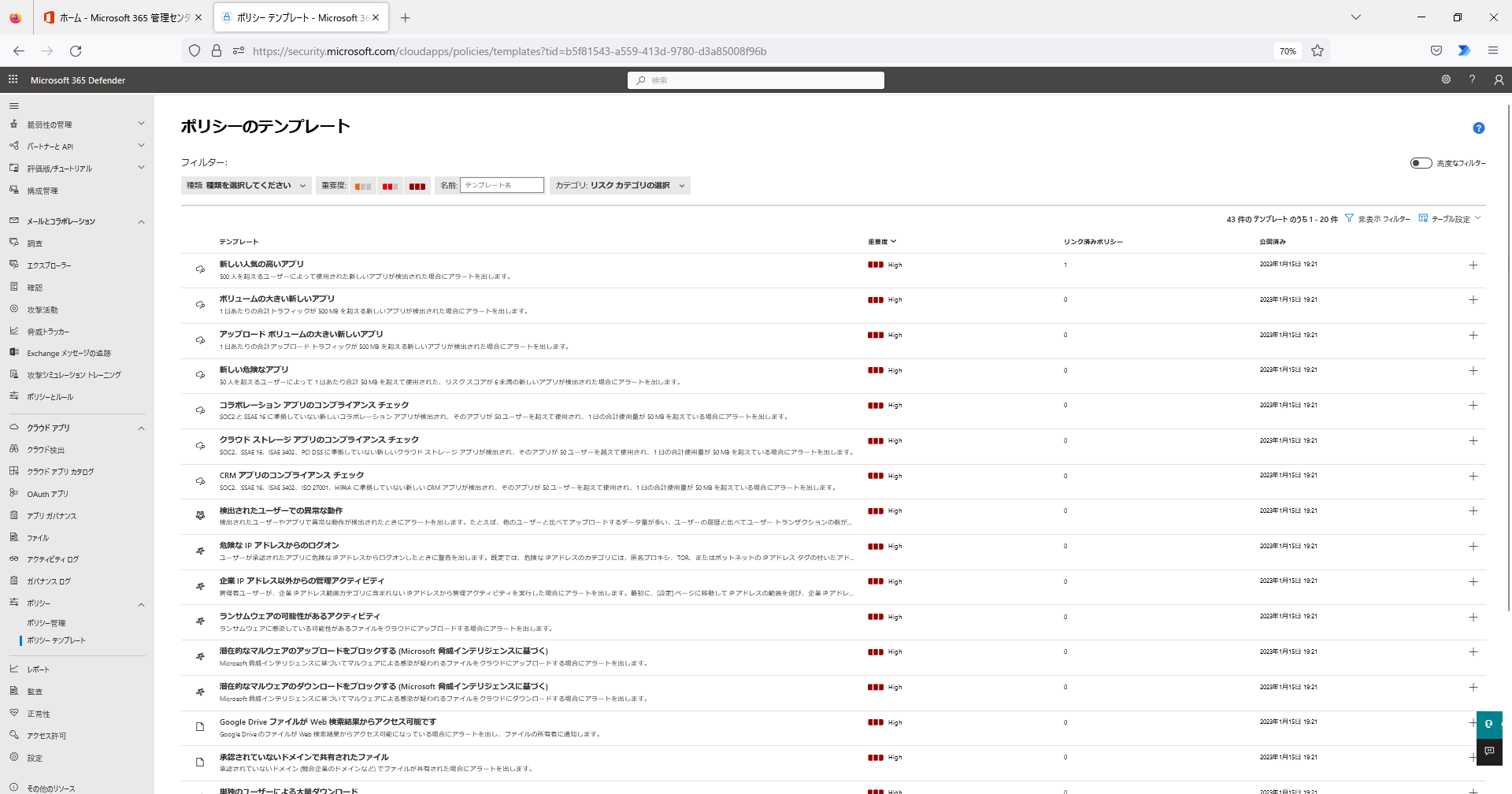Add policy from ボリュームの大きい新しいアプリ plus icon

[1473, 300]
